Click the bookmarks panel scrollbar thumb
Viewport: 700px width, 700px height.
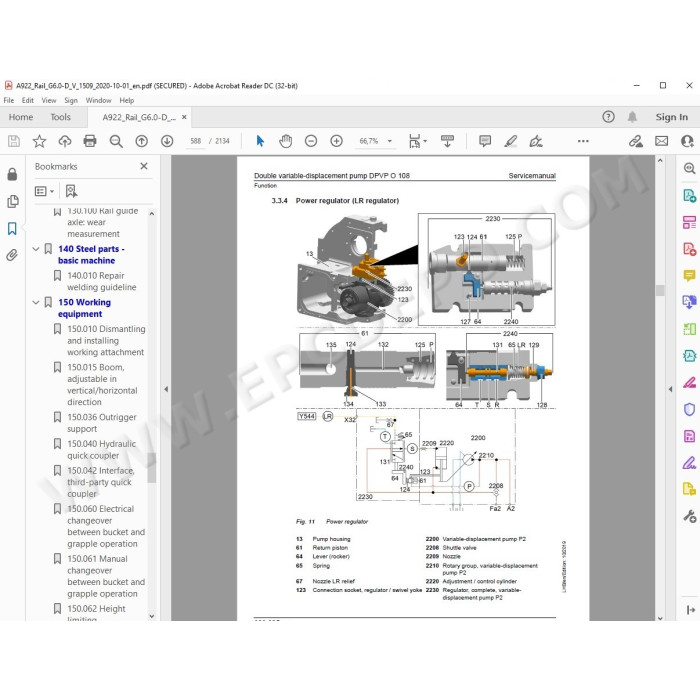click(152, 467)
